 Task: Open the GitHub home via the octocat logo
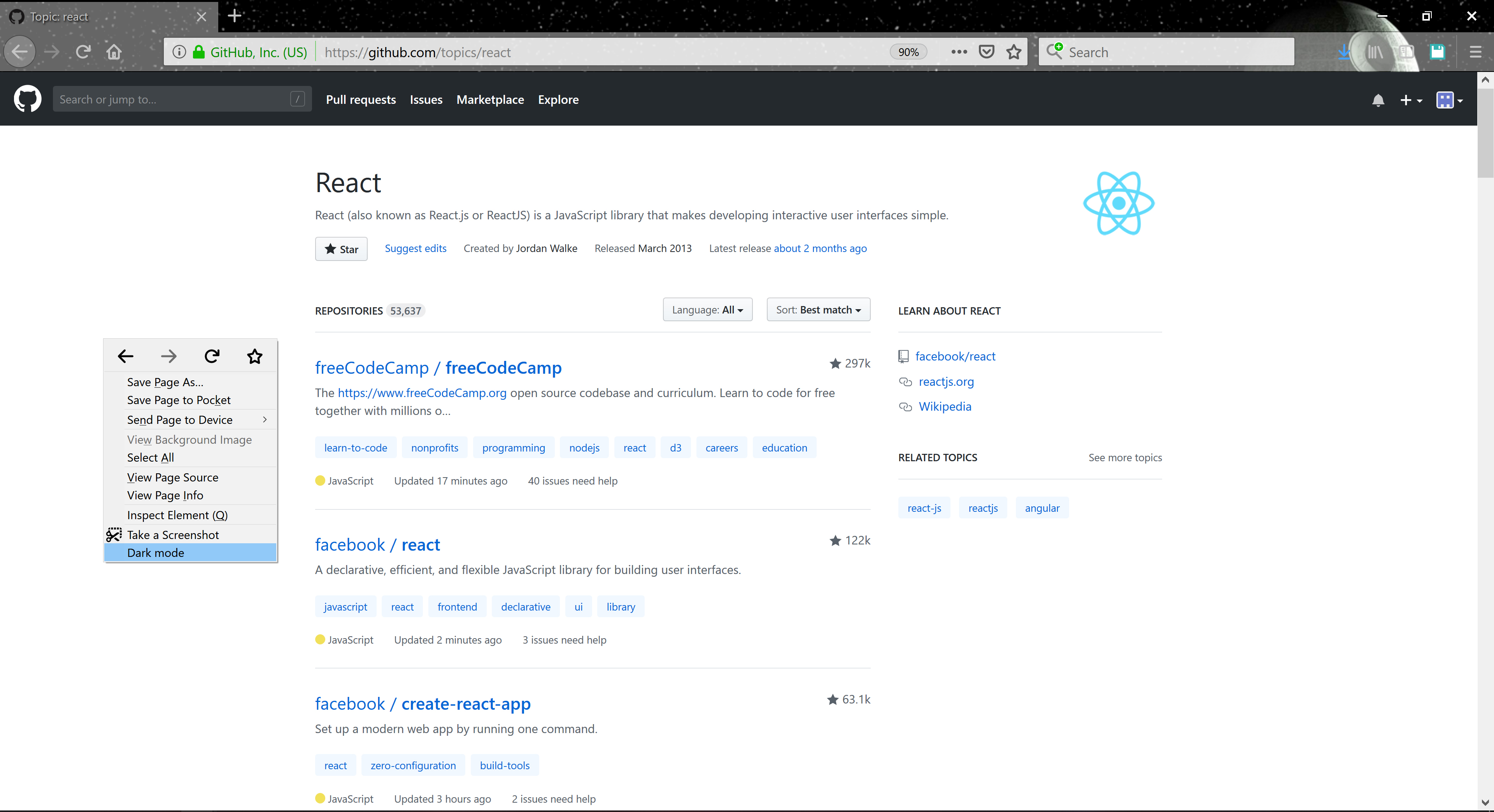pos(27,98)
